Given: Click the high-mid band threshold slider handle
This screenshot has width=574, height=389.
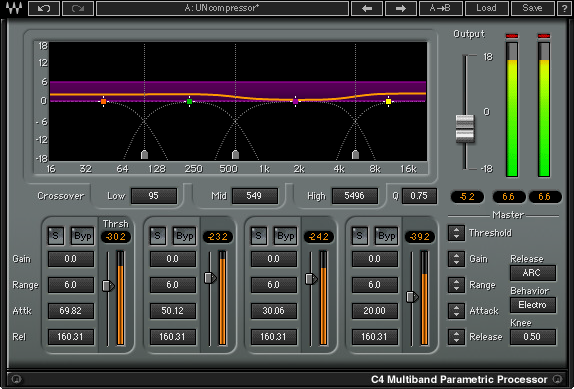Looking at the screenshot, I should 311,279.
